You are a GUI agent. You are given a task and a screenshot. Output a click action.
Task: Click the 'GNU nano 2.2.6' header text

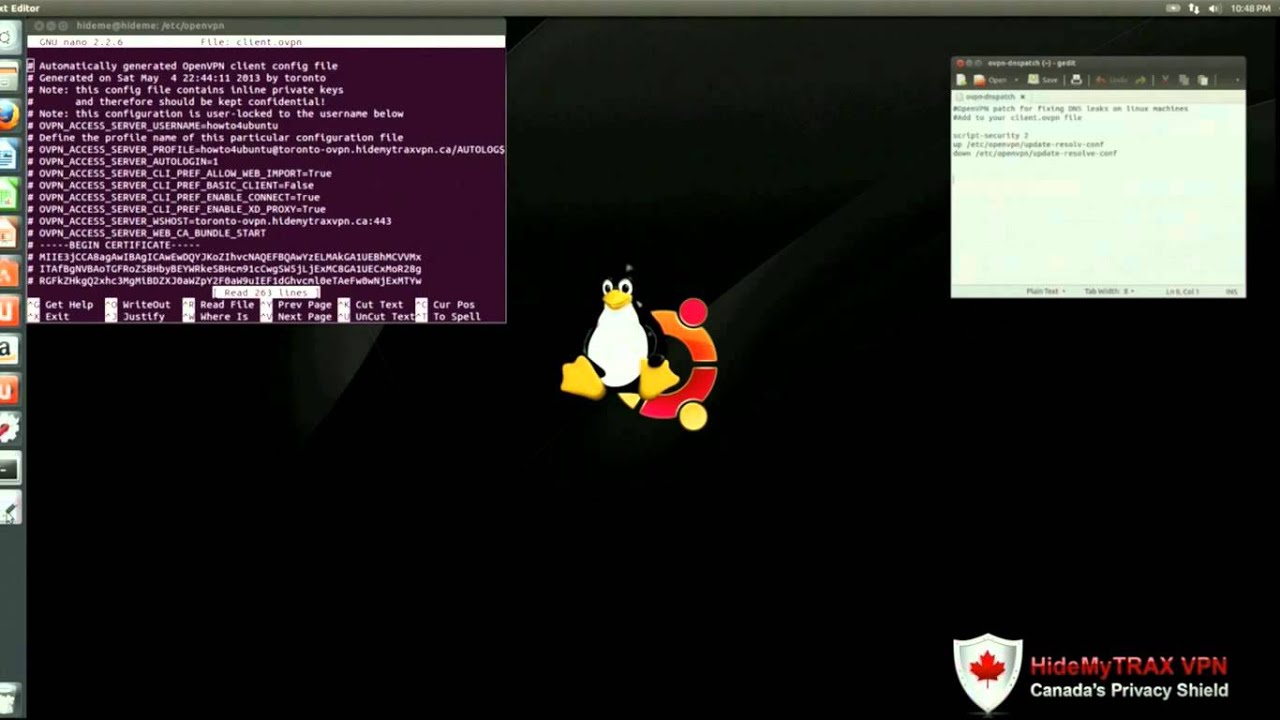(81, 42)
